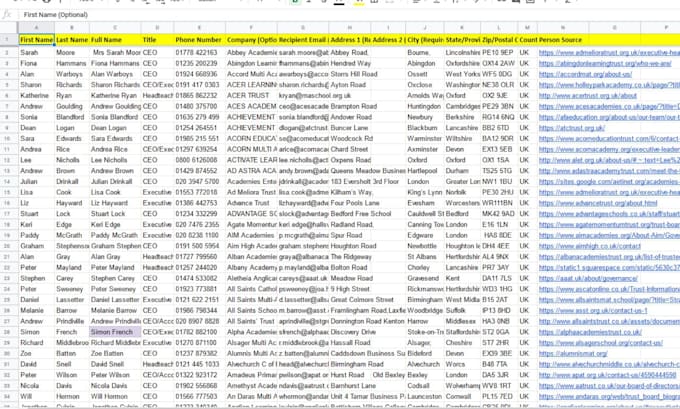
Task: Click the formula bar showing First Name (Optional)
Action: click(x=349, y=15)
